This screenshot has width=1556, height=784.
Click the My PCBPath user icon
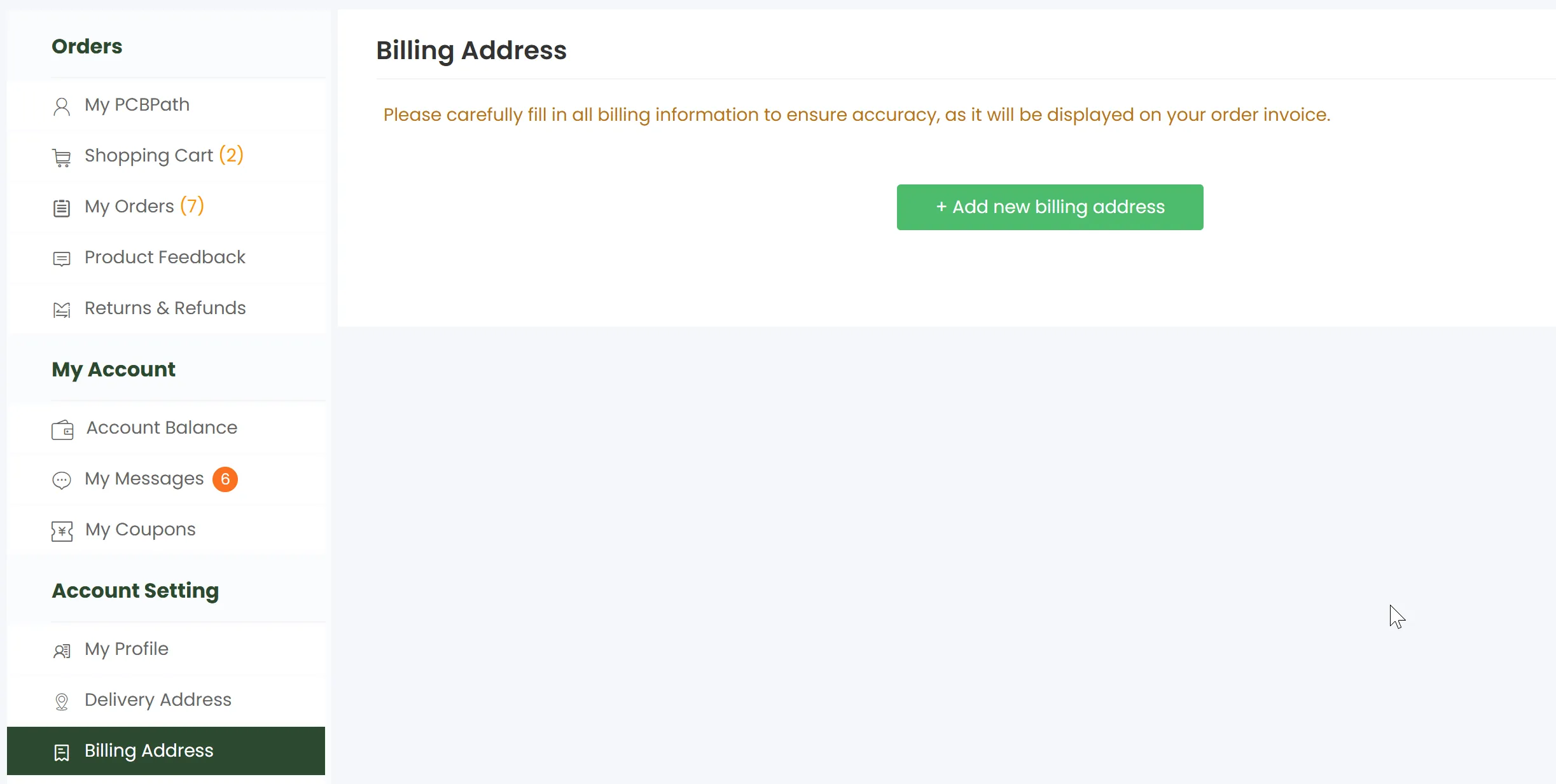(62, 106)
